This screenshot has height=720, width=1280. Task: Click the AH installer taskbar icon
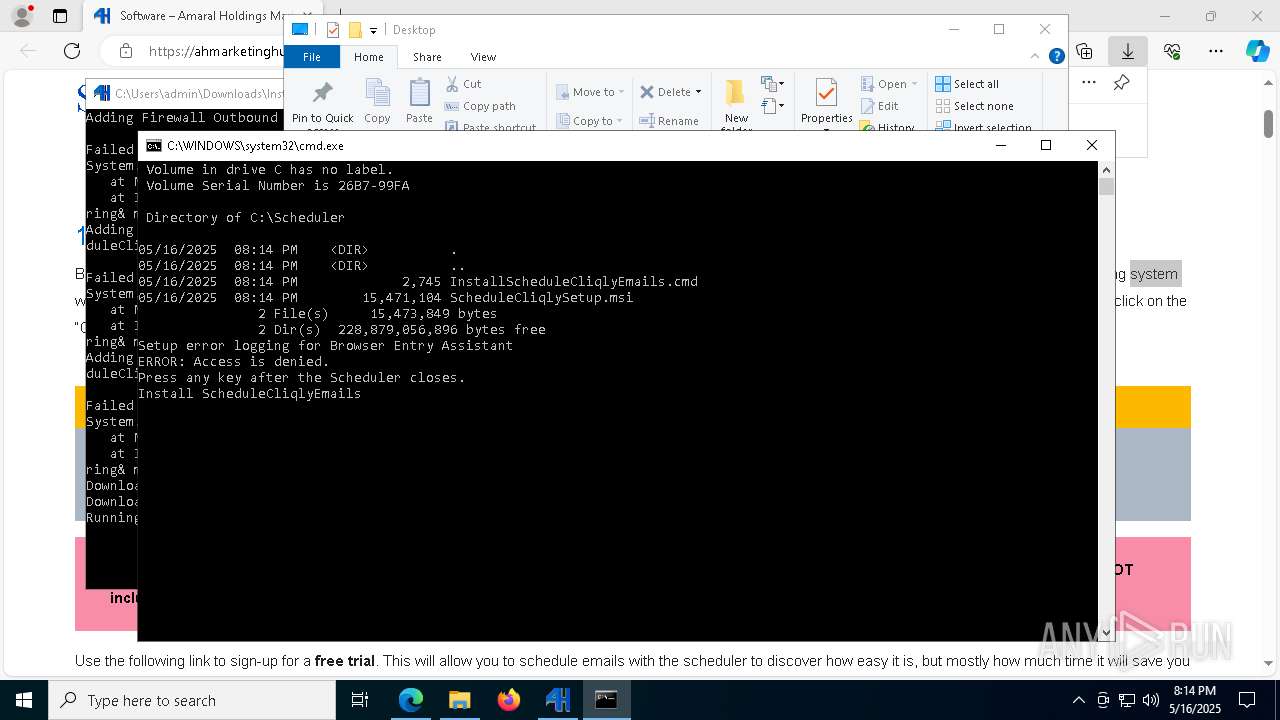click(557, 700)
